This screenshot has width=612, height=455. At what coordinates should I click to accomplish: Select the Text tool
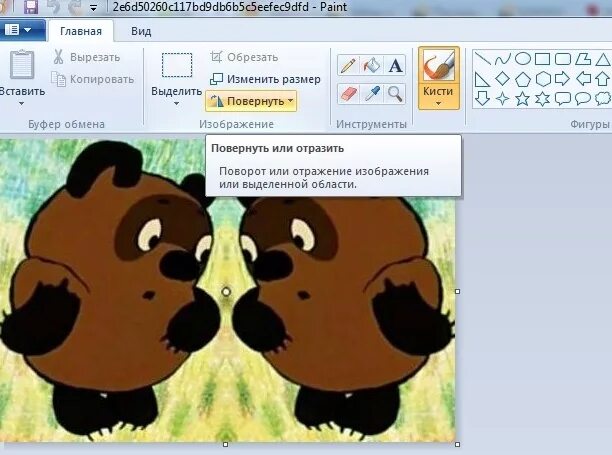point(395,65)
